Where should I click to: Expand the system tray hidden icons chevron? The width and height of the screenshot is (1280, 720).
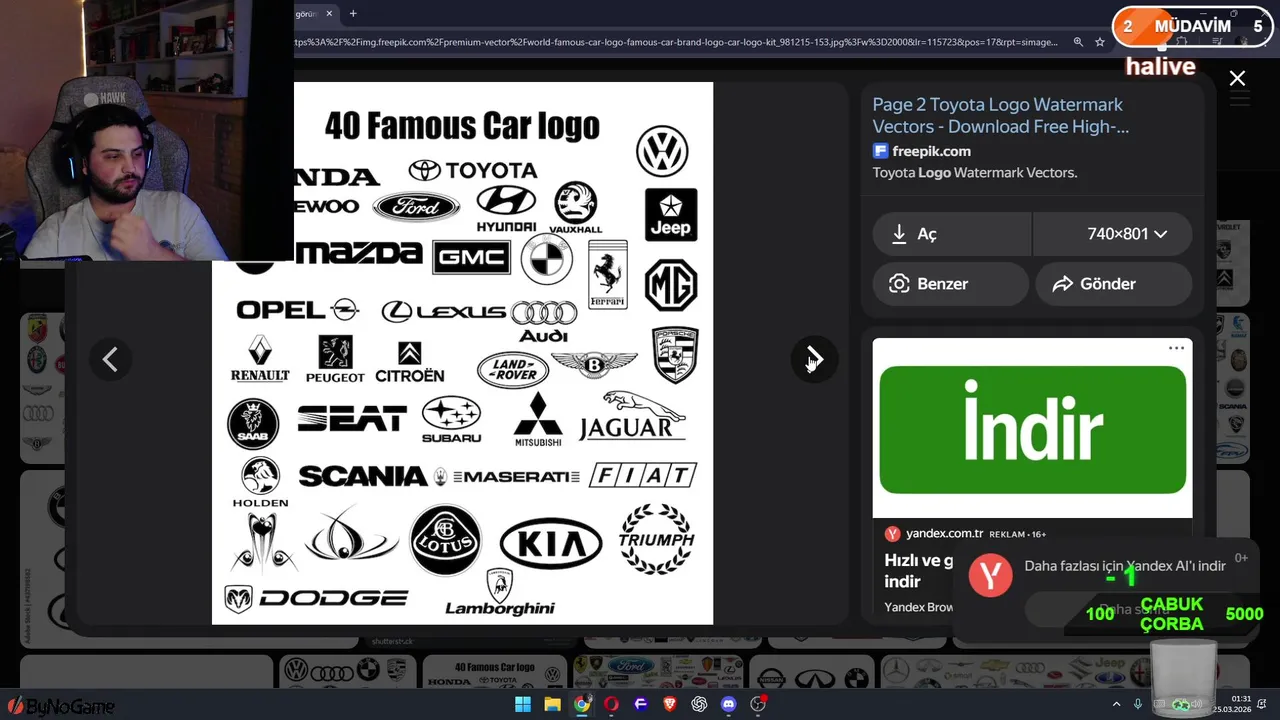click(x=1117, y=704)
